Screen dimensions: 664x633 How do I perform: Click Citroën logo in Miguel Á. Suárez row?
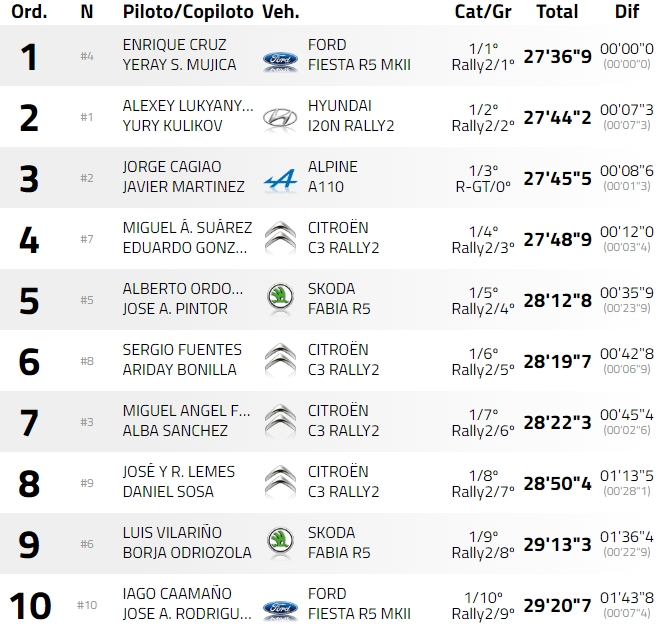279,239
